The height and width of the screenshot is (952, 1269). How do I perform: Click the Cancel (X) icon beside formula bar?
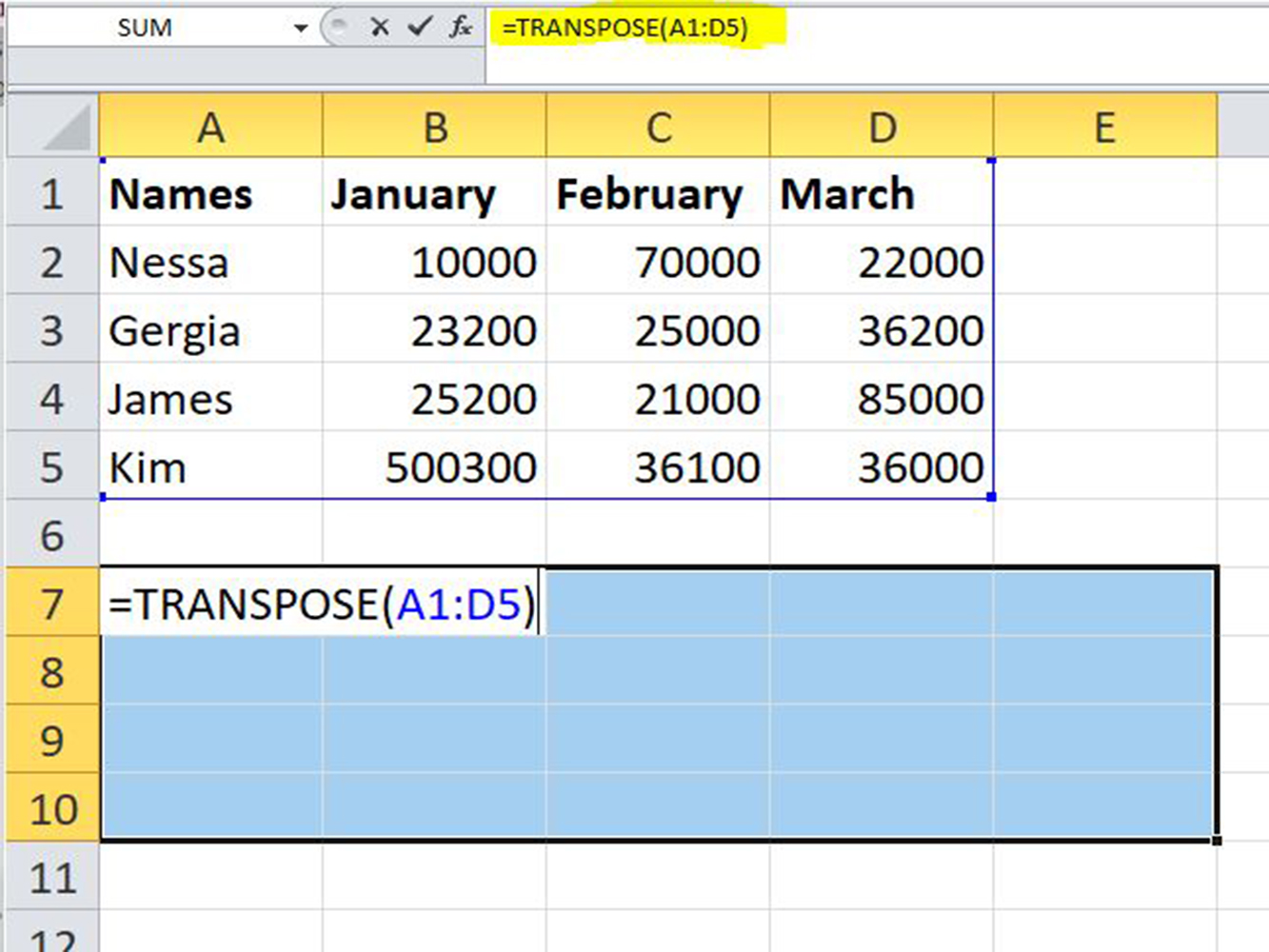380,28
